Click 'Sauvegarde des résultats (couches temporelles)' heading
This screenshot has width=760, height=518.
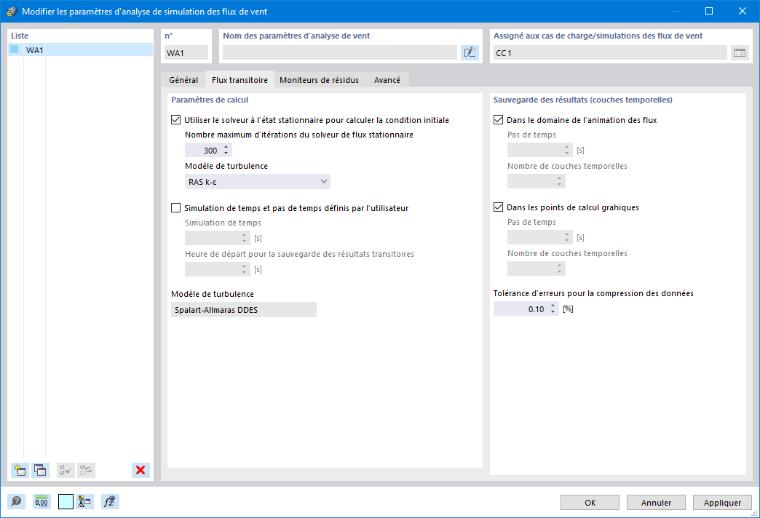(x=583, y=100)
